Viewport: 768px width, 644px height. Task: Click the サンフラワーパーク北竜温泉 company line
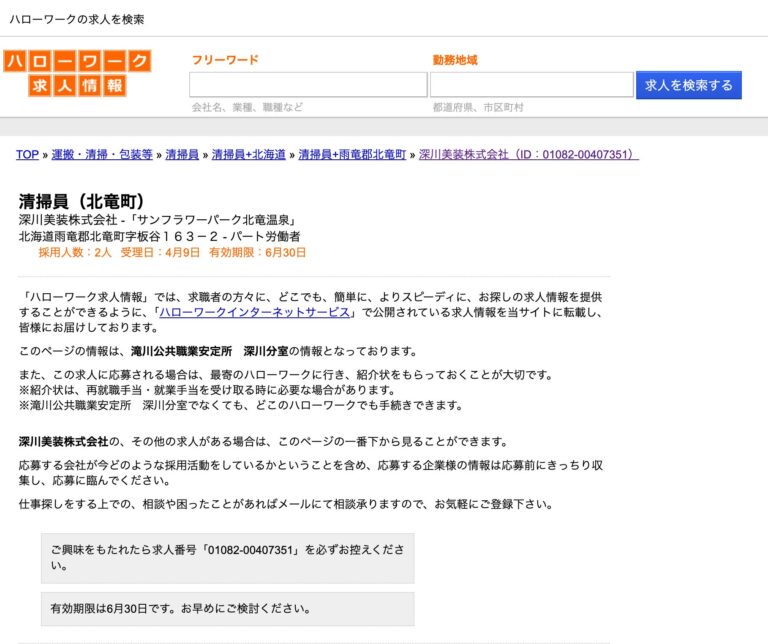[157, 220]
